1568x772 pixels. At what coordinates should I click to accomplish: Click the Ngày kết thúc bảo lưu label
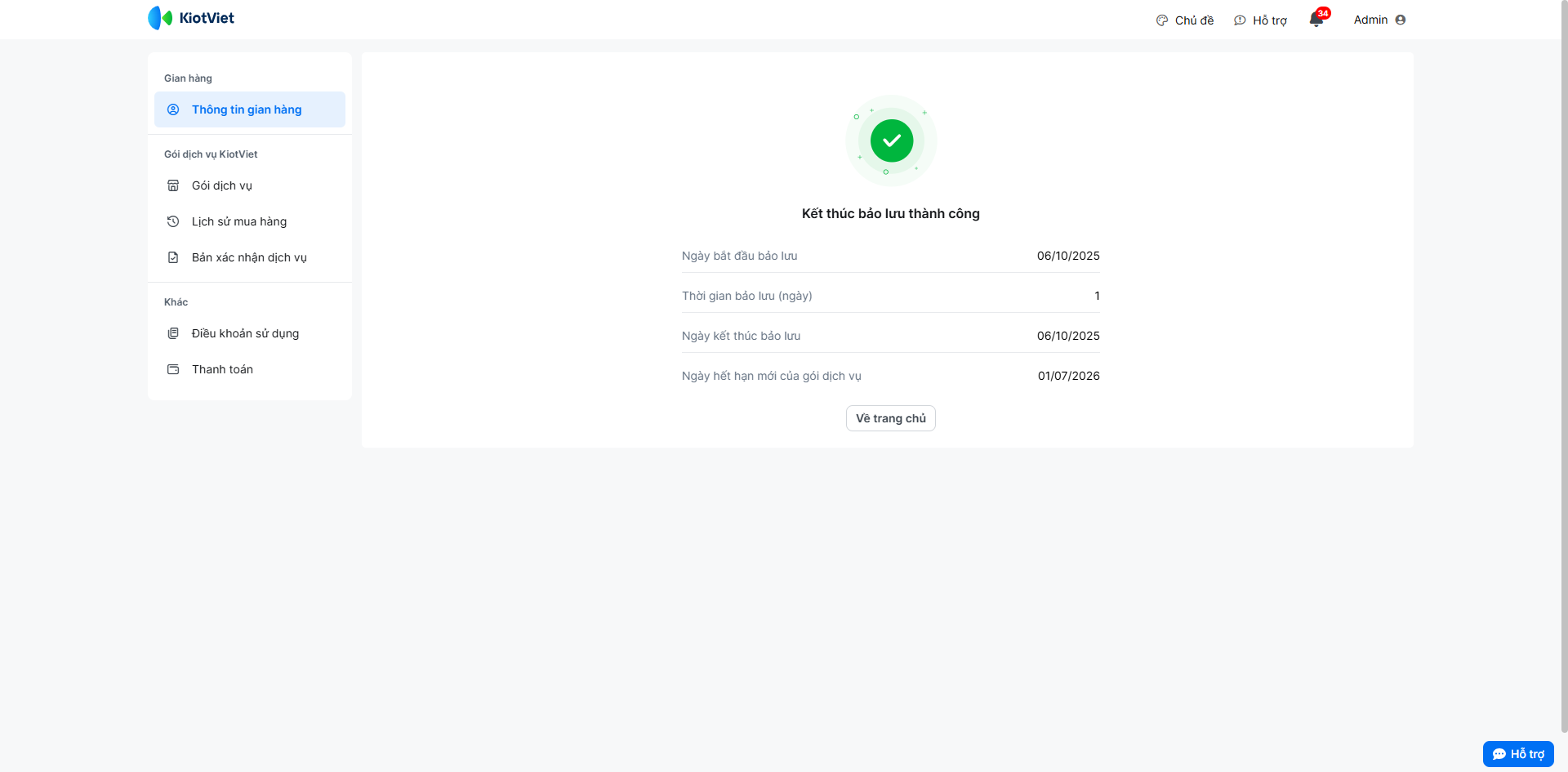tap(742, 336)
